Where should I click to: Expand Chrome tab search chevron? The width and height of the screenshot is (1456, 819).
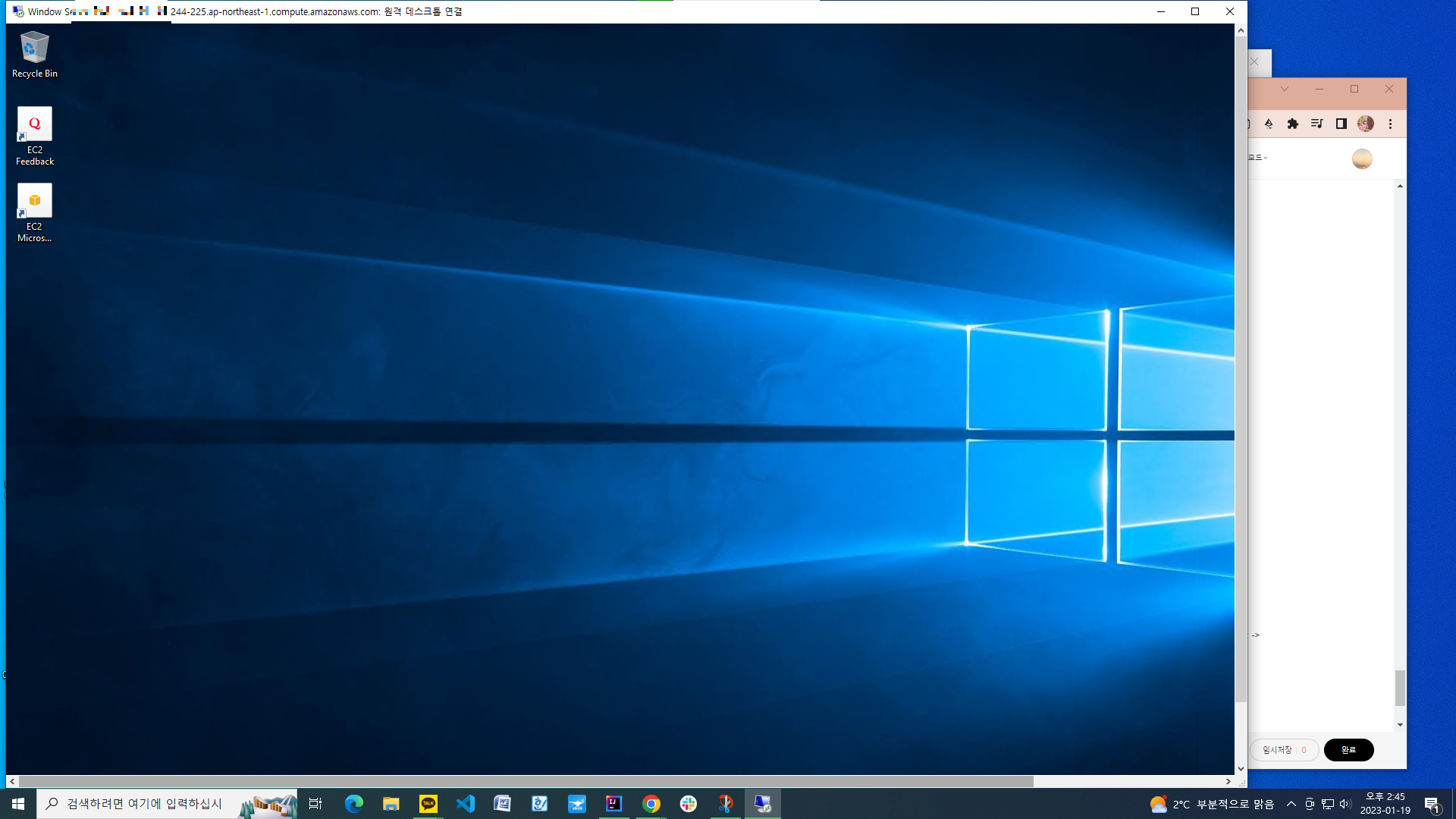point(1285,89)
